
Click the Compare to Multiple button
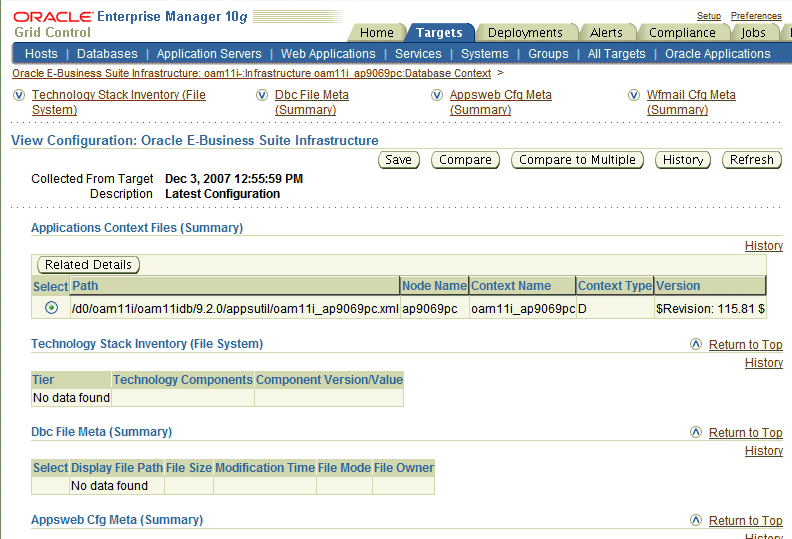577,160
